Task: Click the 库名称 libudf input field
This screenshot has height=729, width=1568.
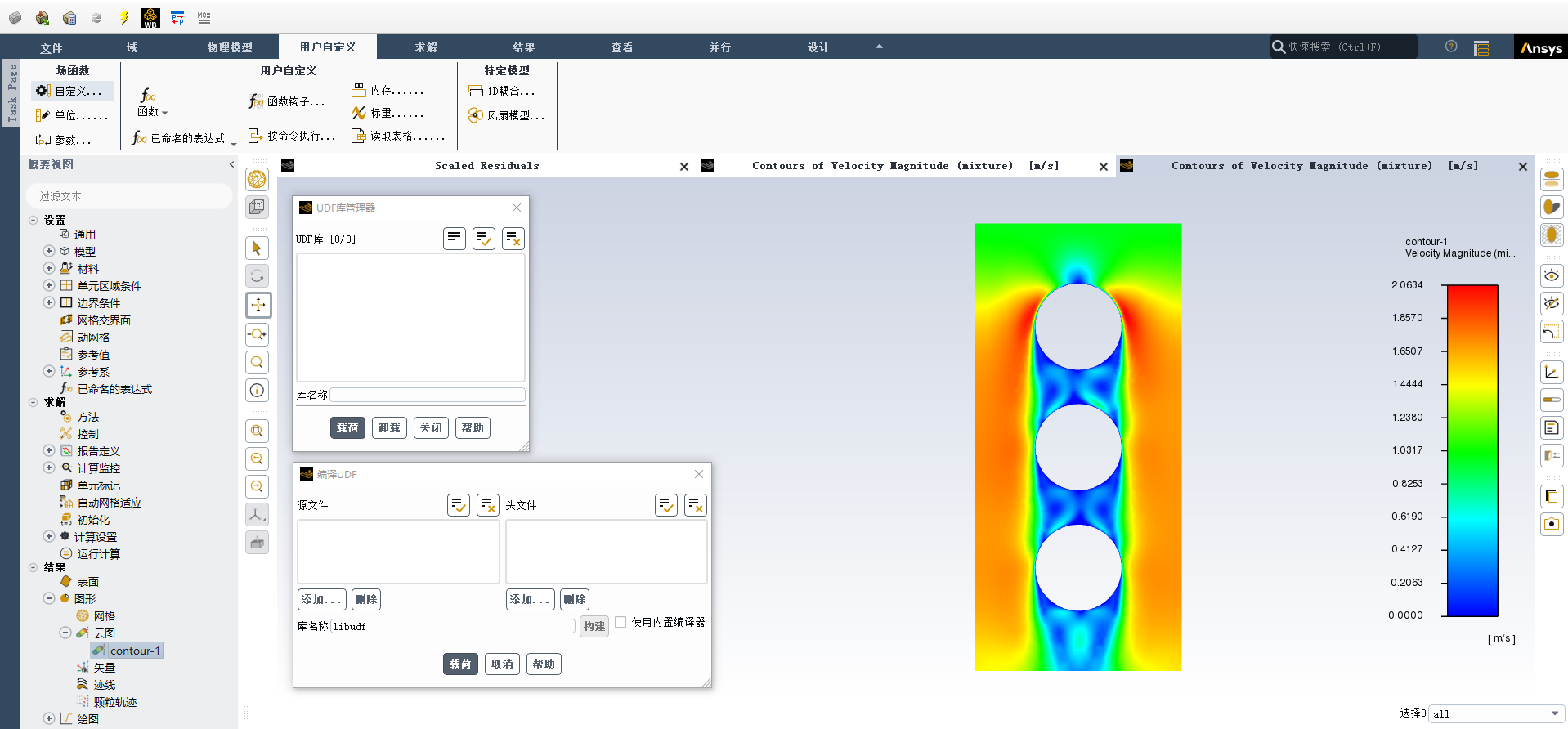Action: (453, 626)
